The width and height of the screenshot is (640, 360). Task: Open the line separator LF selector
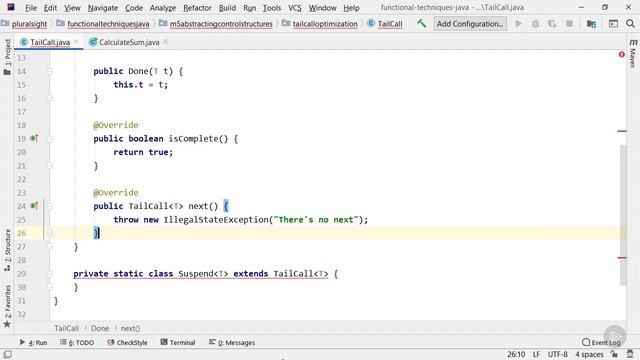tap(536, 354)
